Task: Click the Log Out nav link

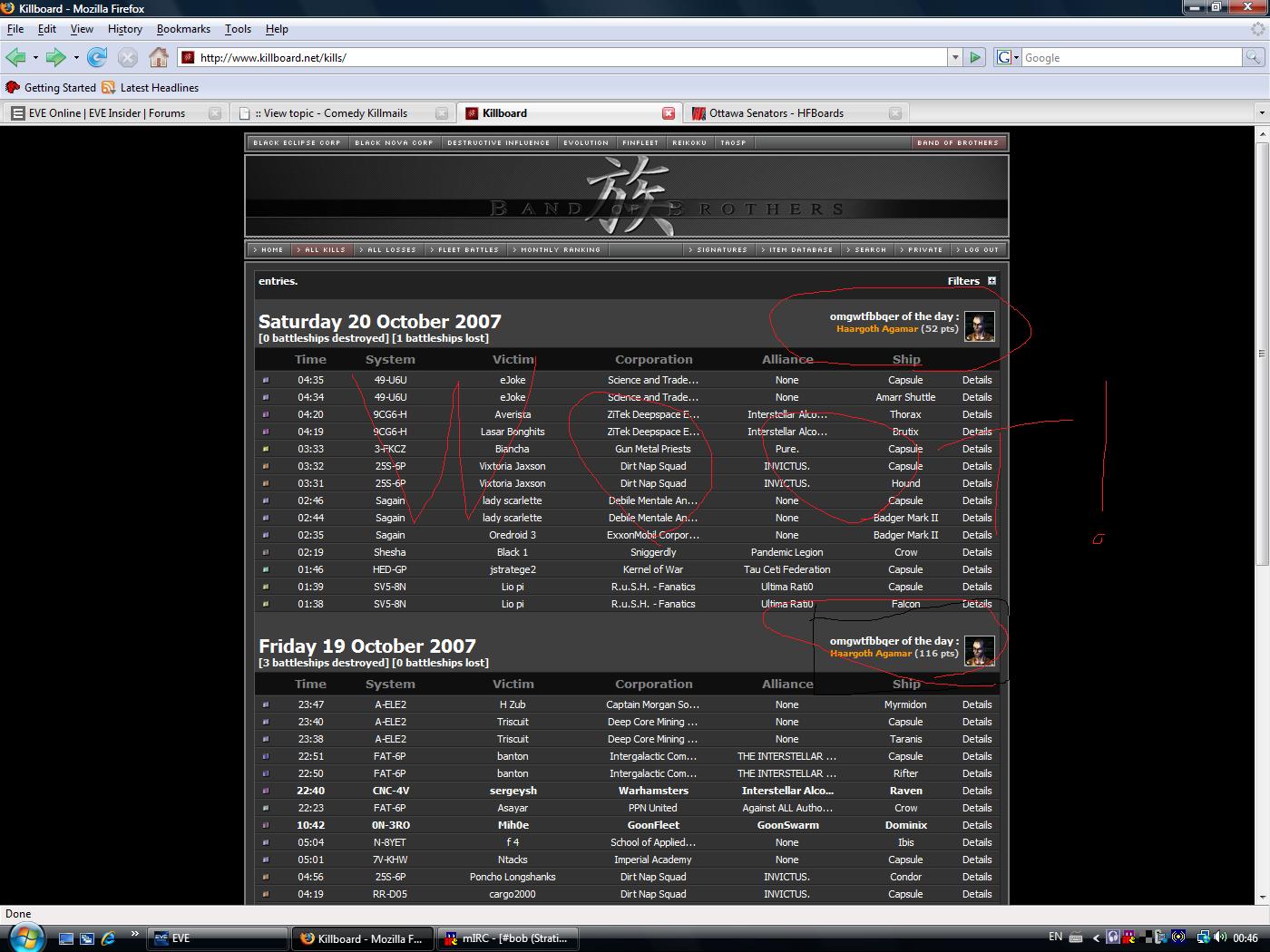Action: pos(981,250)
